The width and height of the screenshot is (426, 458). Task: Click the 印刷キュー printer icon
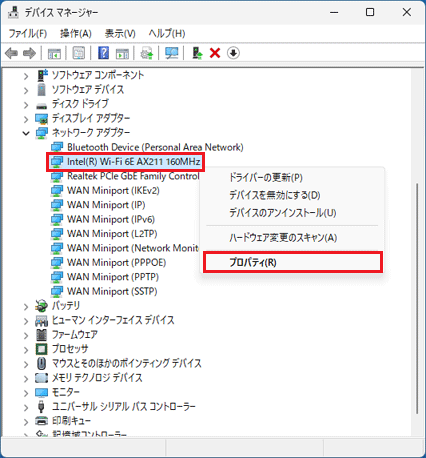click(x=42, y=421)
